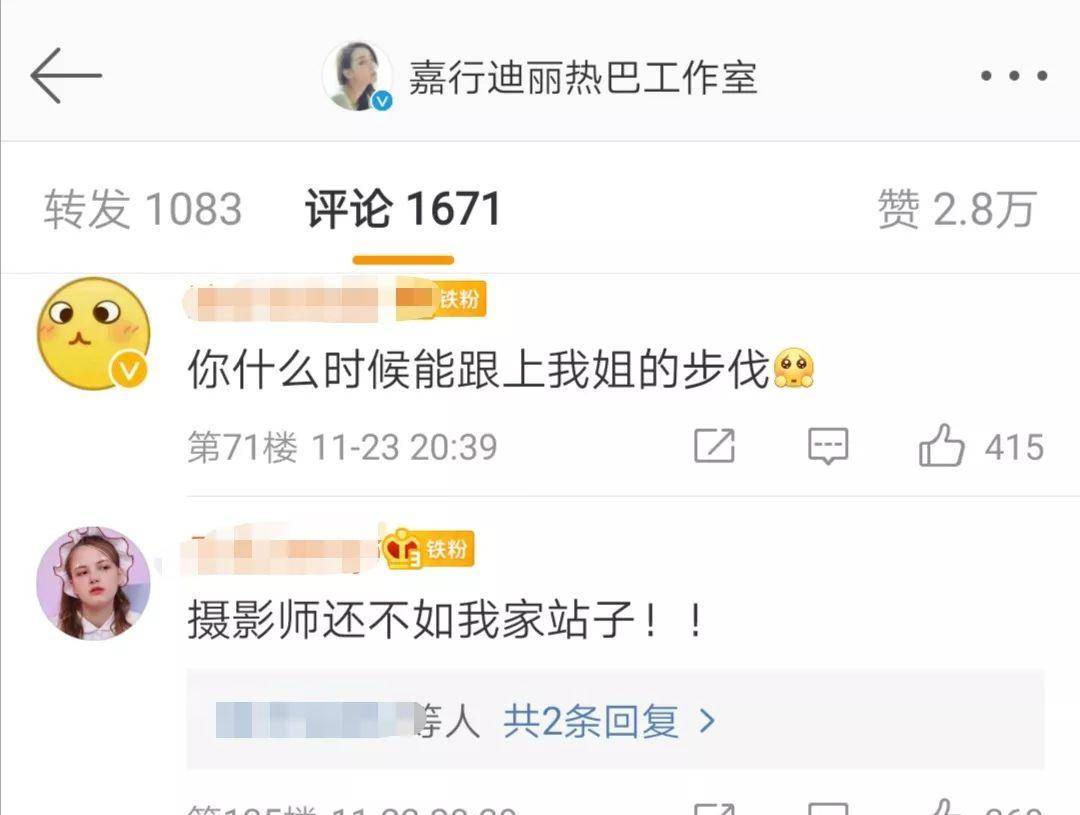Screen dimensions: 1080x815
Task: Tap the back arrow icon
Action: pyautogui.click(x=66, y=75)
